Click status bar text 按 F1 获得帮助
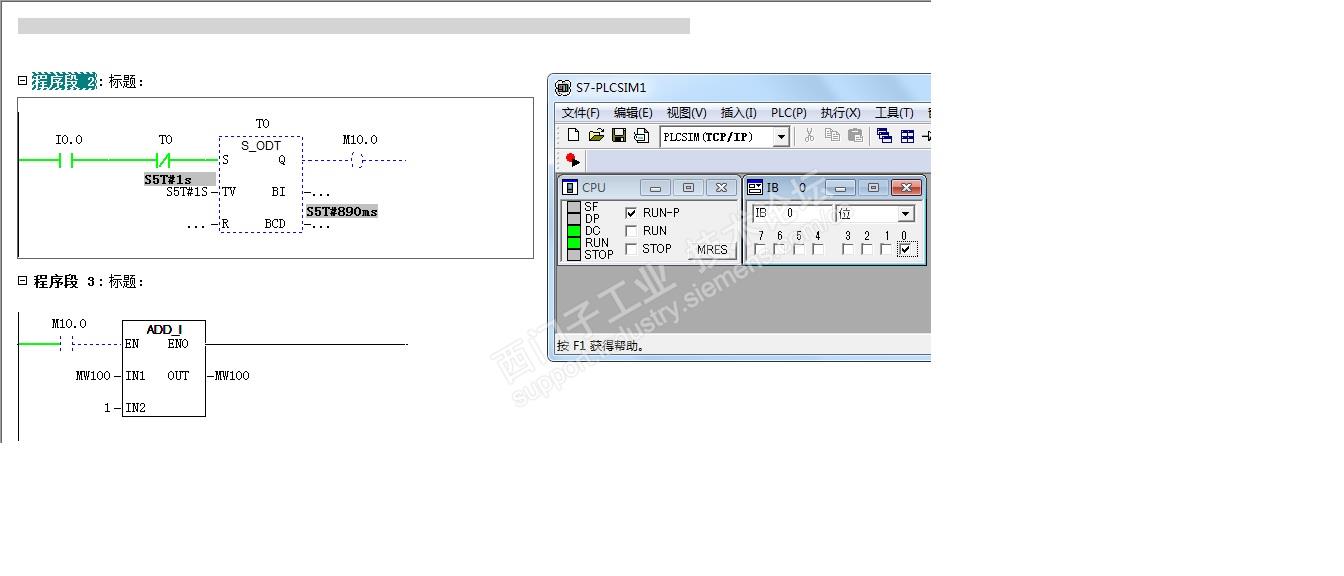1344x576 pixels. pyautogui.click(x=601, y=346)
